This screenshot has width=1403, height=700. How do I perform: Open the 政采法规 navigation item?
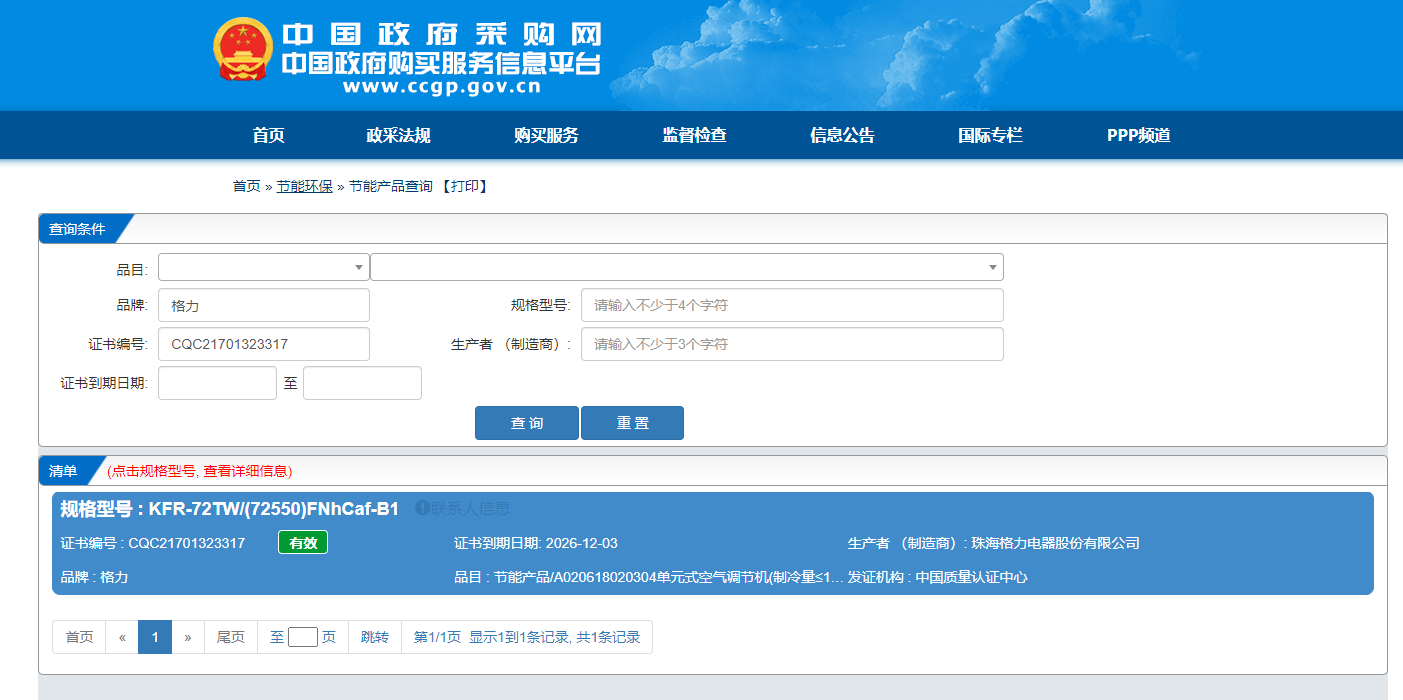(x=398, y=136)
